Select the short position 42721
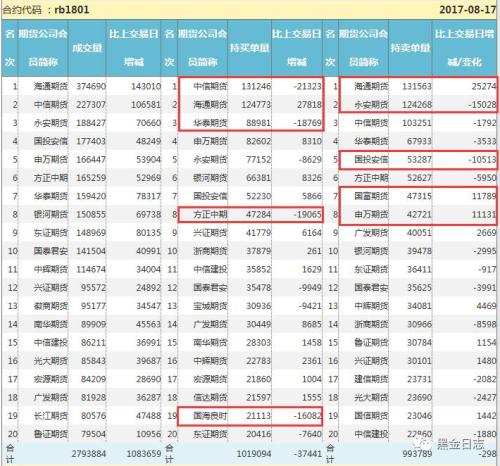Viewport: 500px width, 466px height. point(419,214)
